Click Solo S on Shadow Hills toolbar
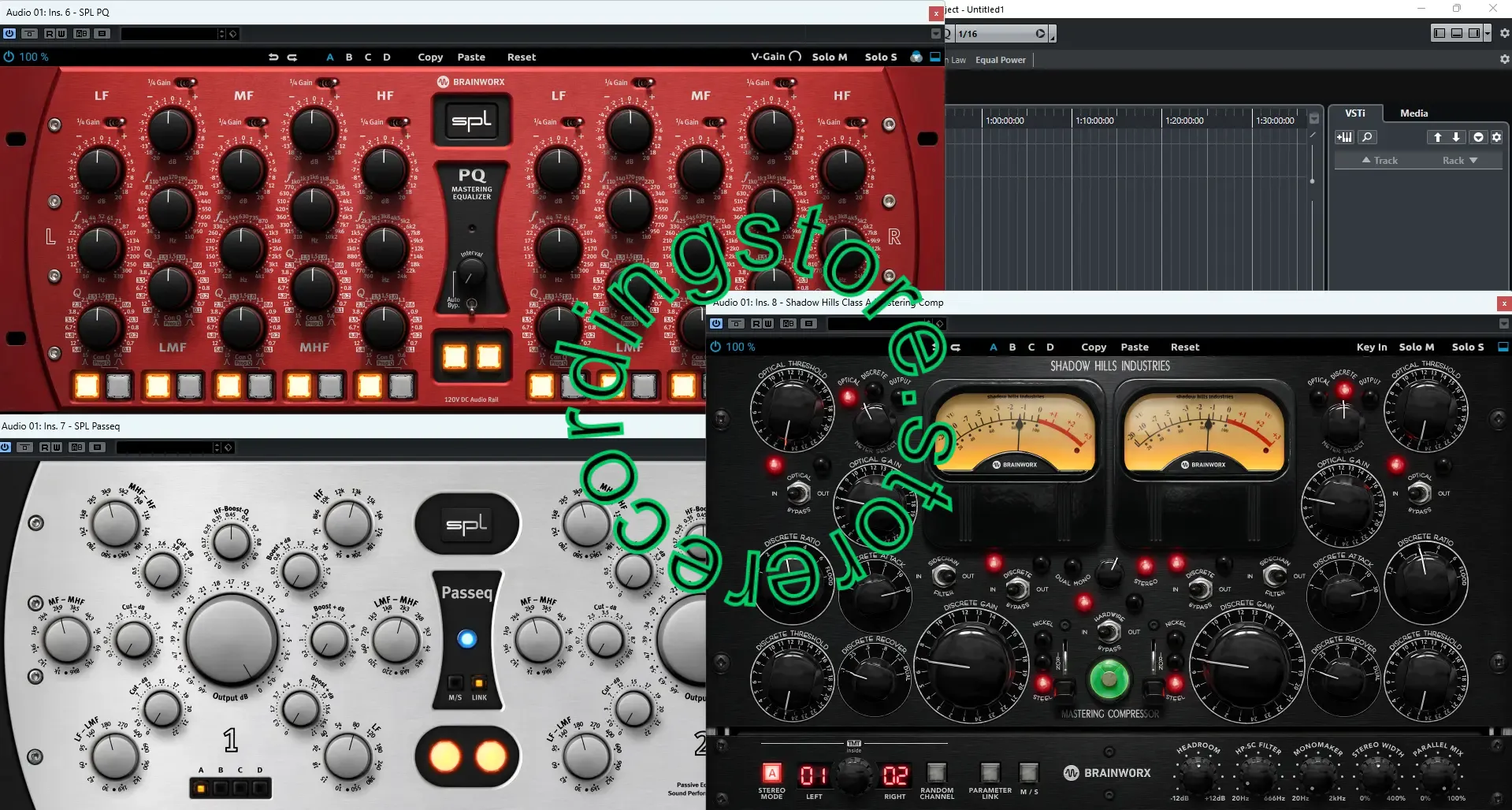This screenshot has height=810, width=1512. coord(1468,347)
